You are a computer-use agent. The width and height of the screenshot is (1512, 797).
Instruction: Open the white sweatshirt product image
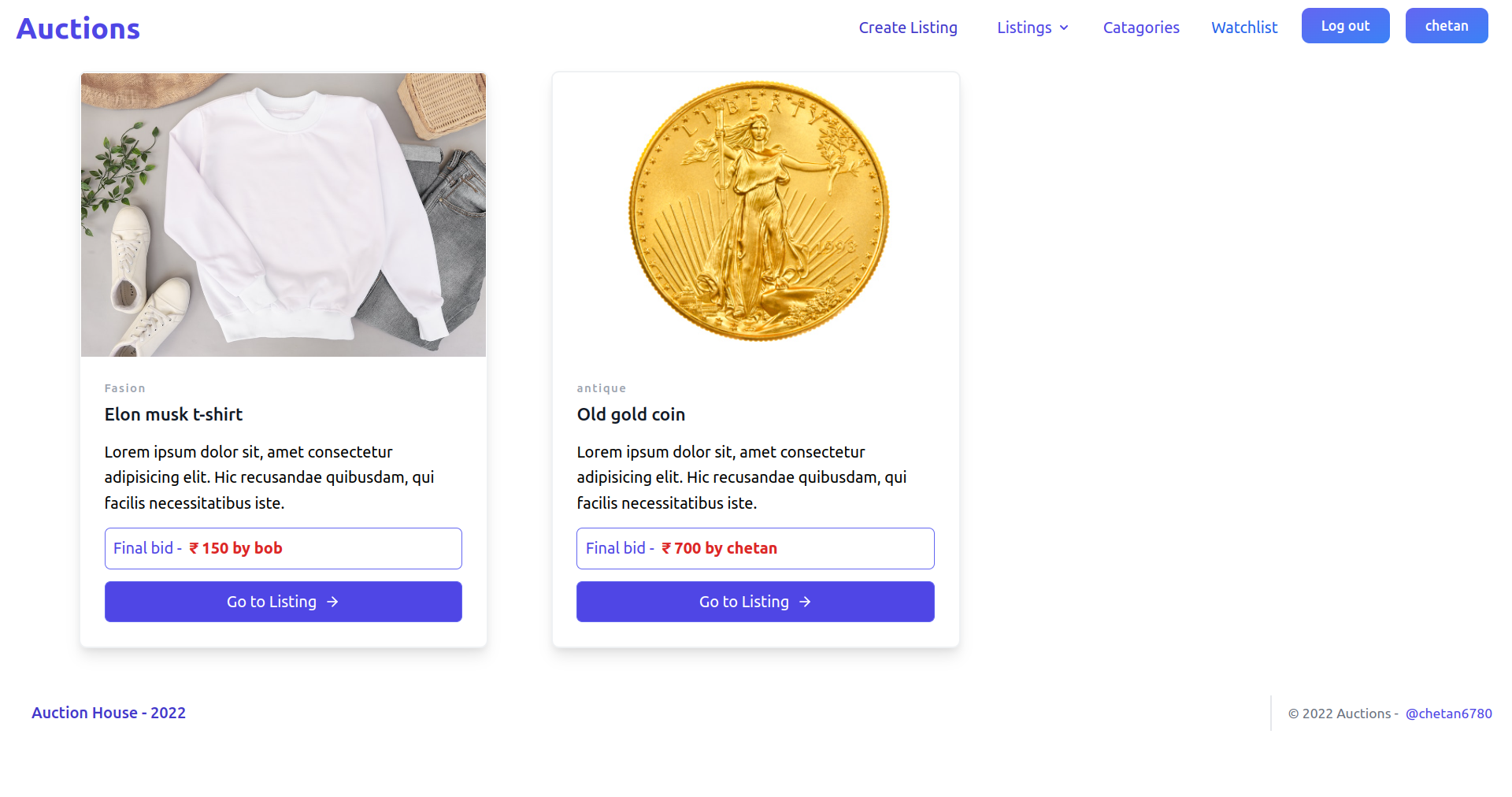pyautogui.click(x=283, y=214)
